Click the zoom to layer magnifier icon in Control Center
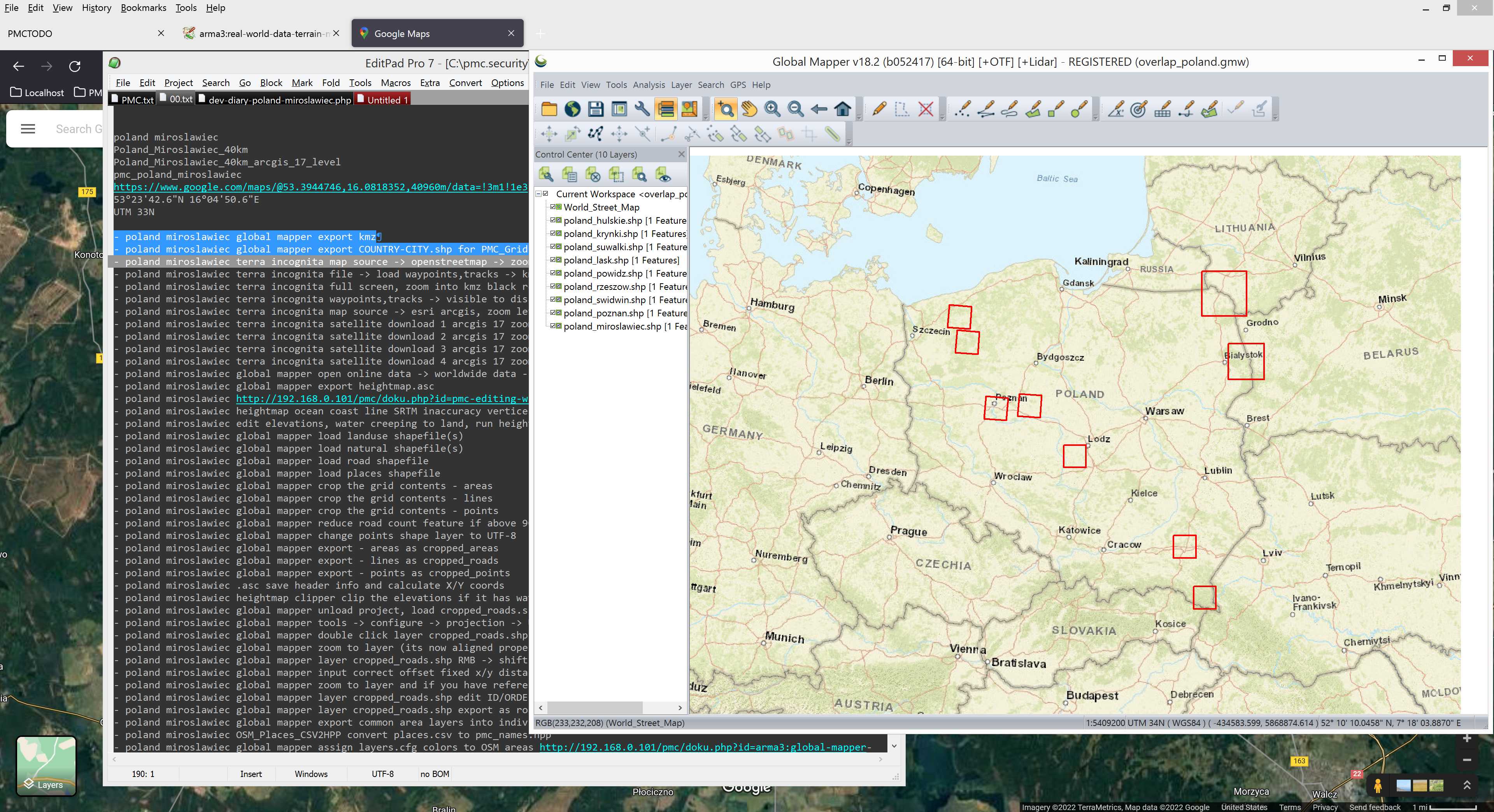 [639, 174]
